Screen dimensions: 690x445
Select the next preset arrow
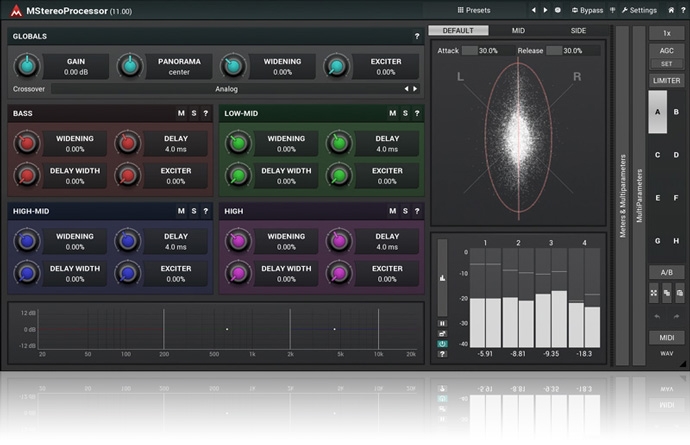click(x=545, y=10)
